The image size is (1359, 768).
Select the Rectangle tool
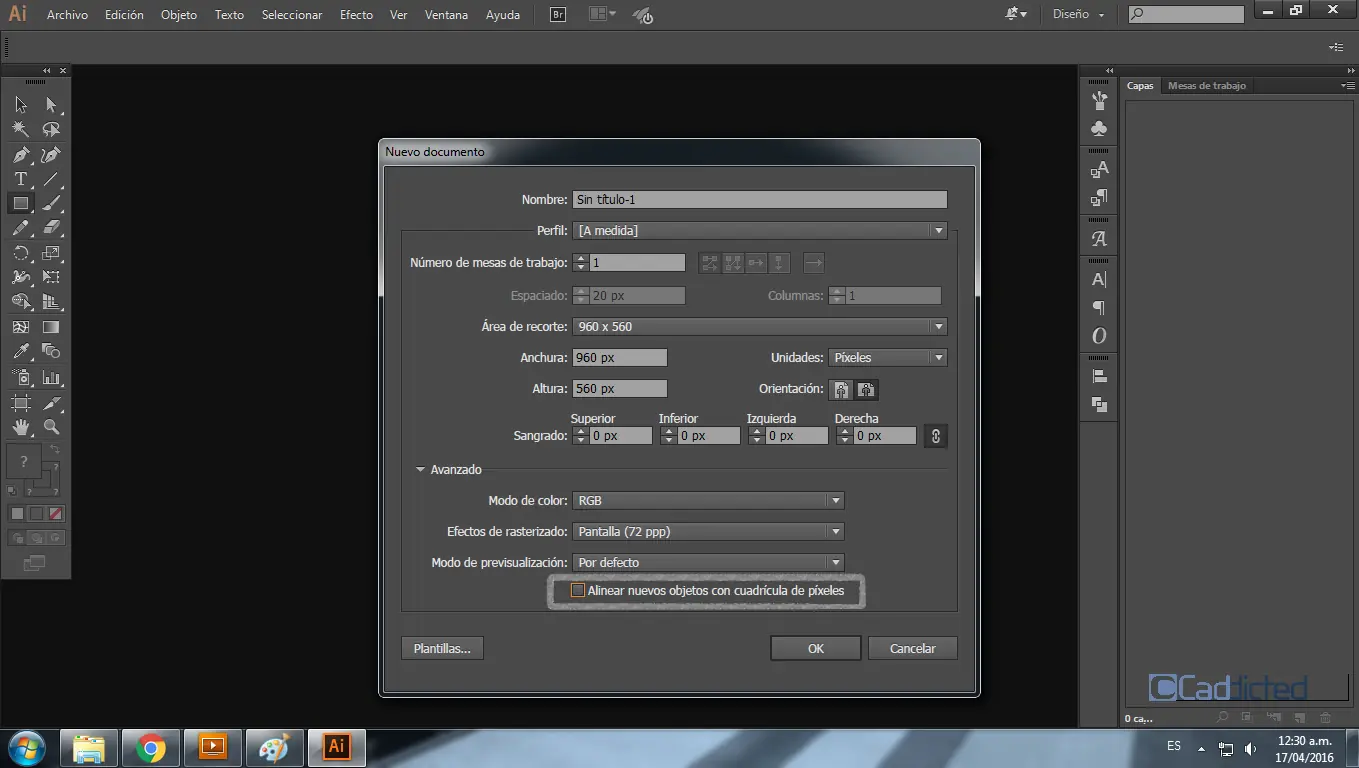pyautogui.click(x=21, y=203)
